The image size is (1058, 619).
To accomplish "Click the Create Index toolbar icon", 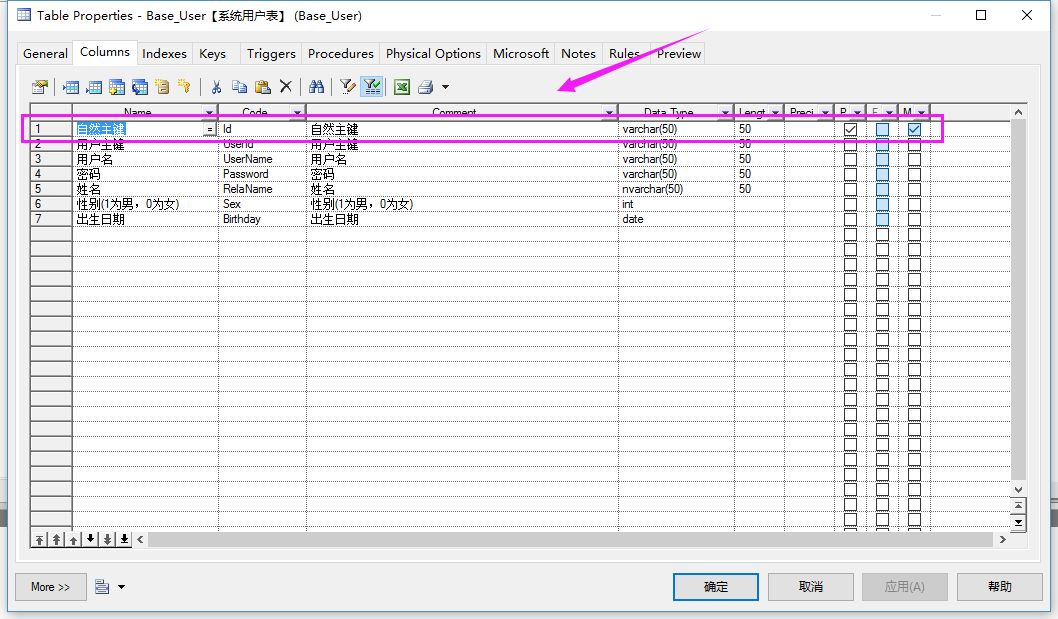I will [162, 86].
